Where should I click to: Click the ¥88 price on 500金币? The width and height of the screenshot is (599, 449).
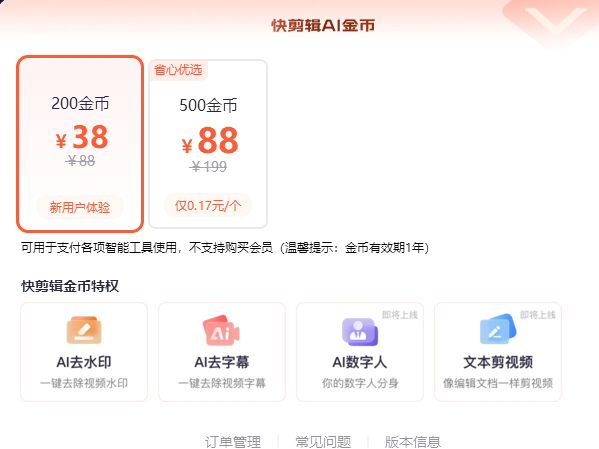(x=210, y=141)
